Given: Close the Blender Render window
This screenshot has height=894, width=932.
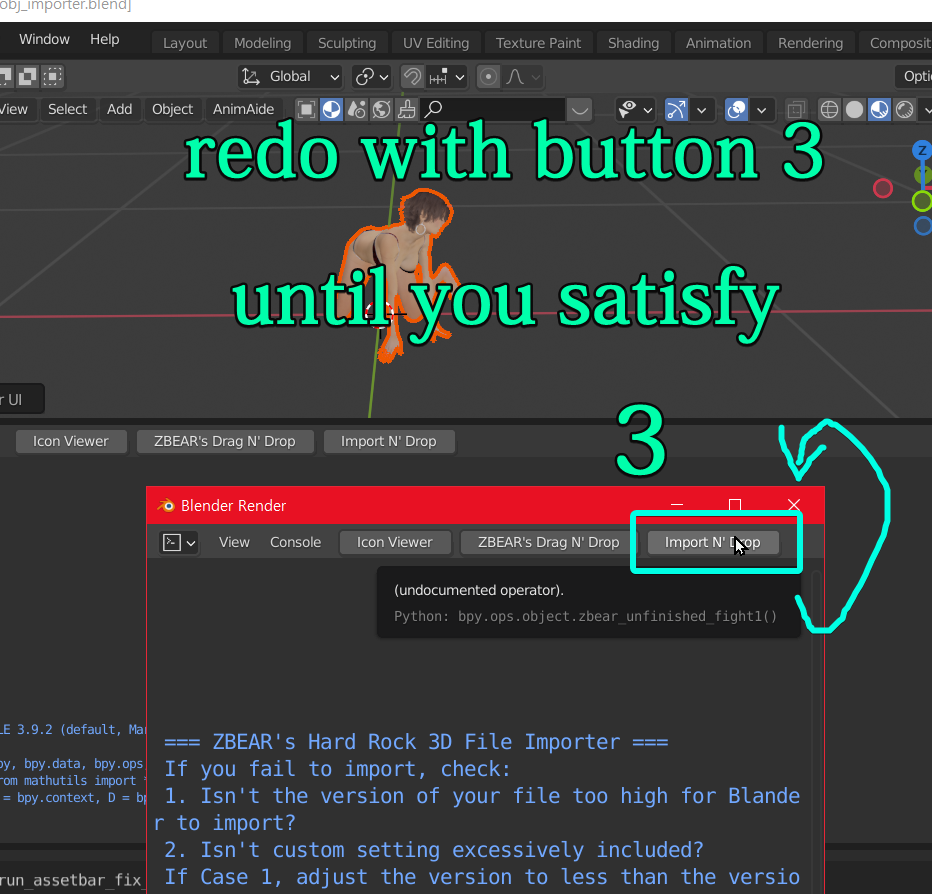Looking at the screenshot, I should pyautogui.click(x=794, y=505).
